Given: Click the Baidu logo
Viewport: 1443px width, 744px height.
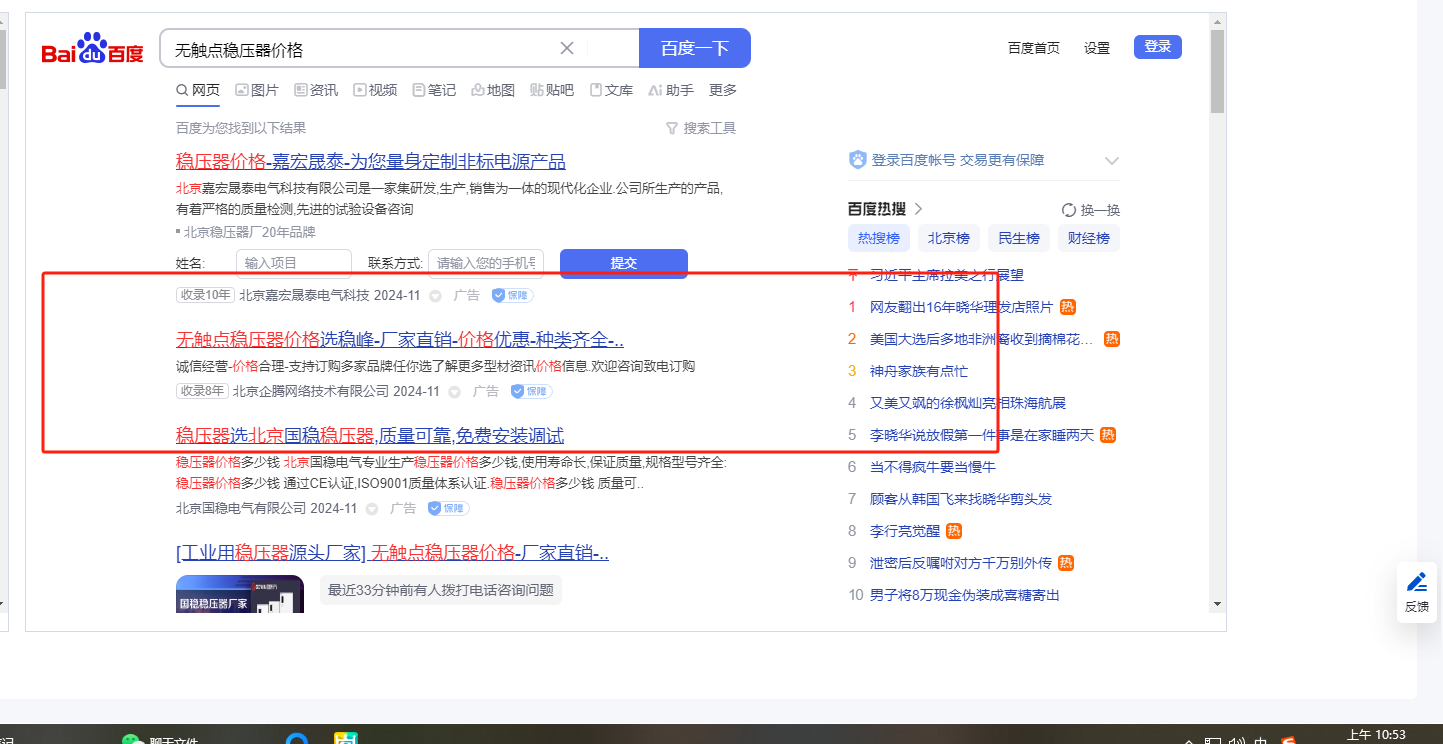Looking at the screenshot, I should pyautogui.click(x=92, y=49).
